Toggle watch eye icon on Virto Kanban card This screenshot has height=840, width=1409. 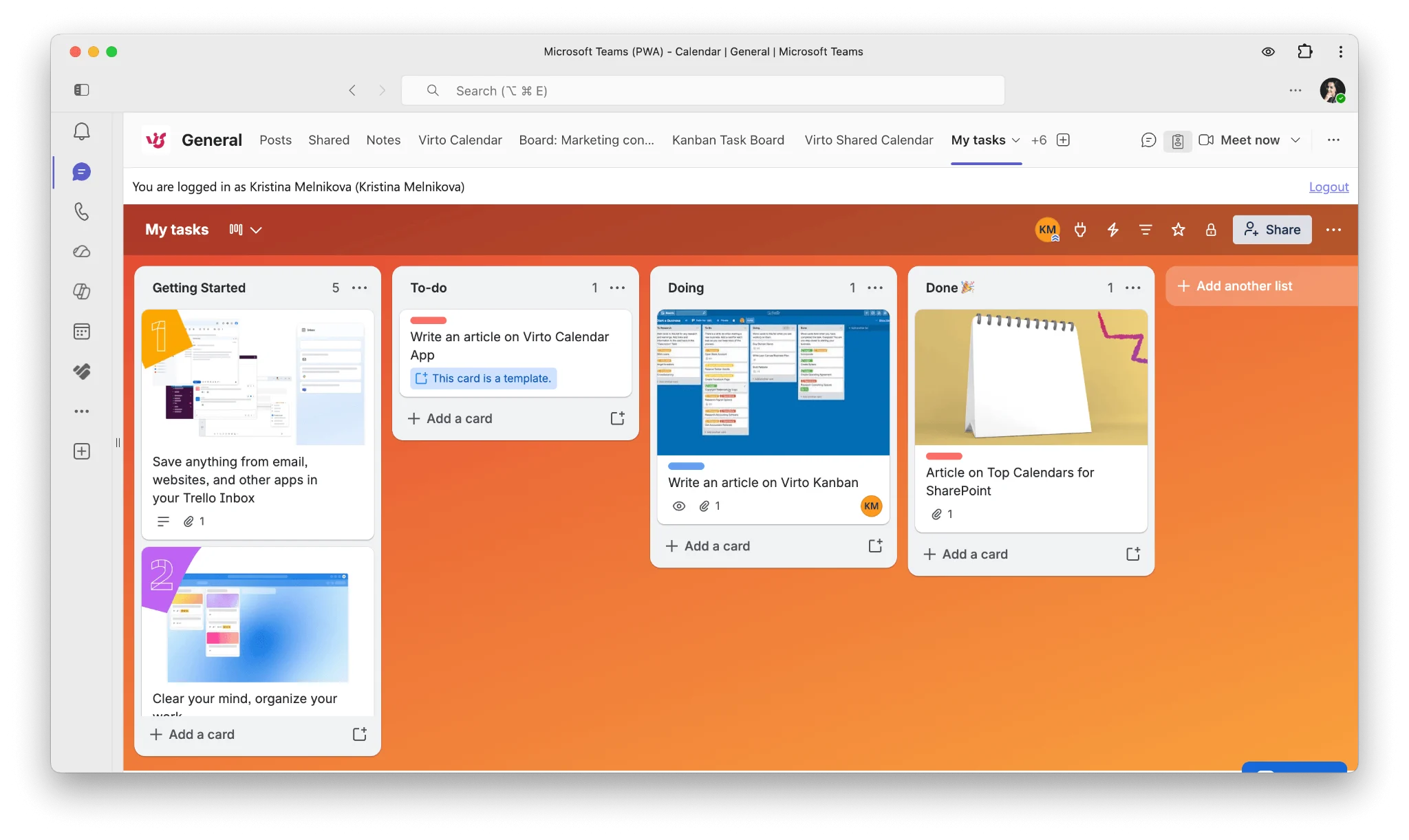(679, 506)
